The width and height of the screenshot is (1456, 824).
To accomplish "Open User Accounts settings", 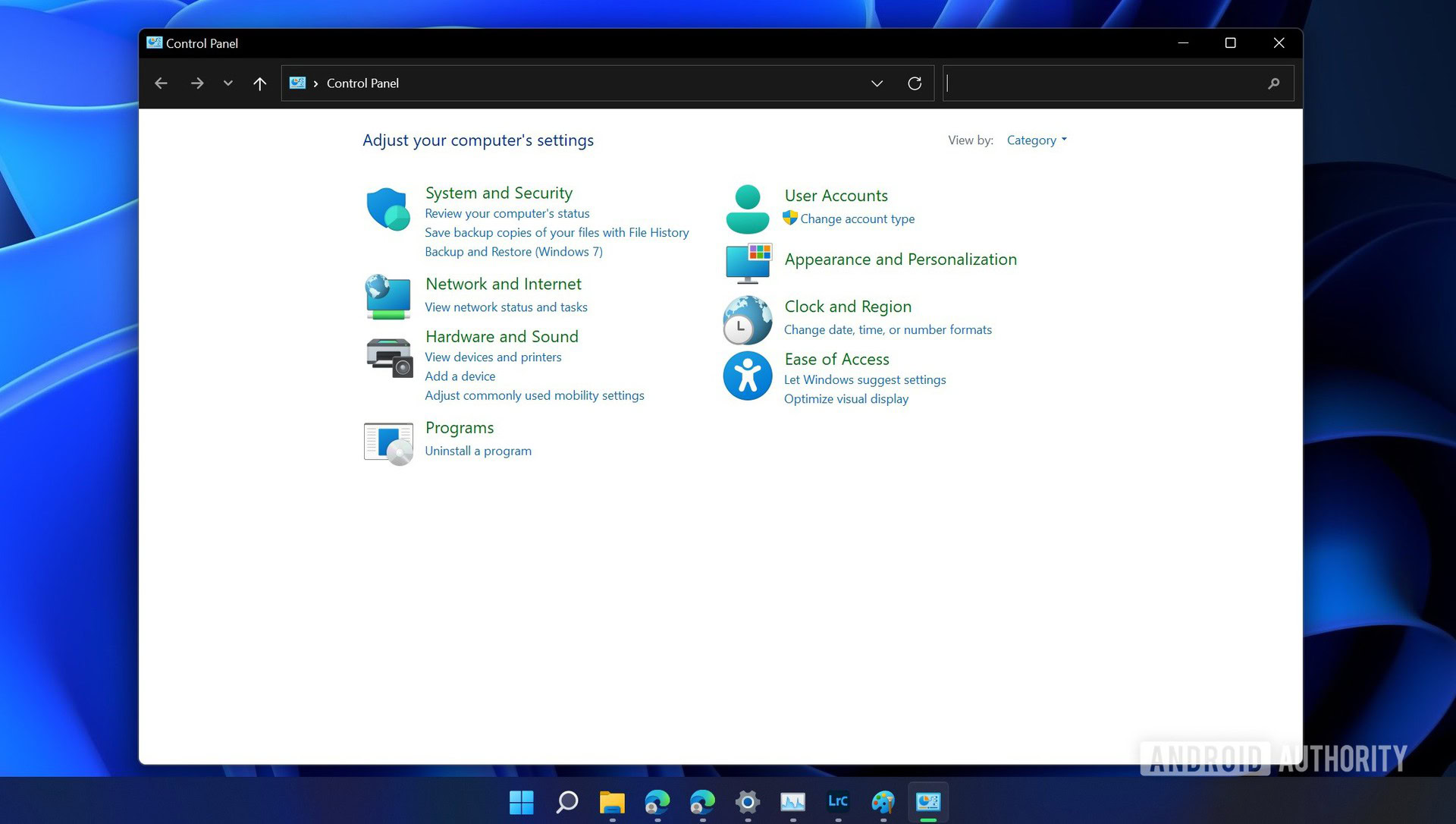I will coord(836,195).
